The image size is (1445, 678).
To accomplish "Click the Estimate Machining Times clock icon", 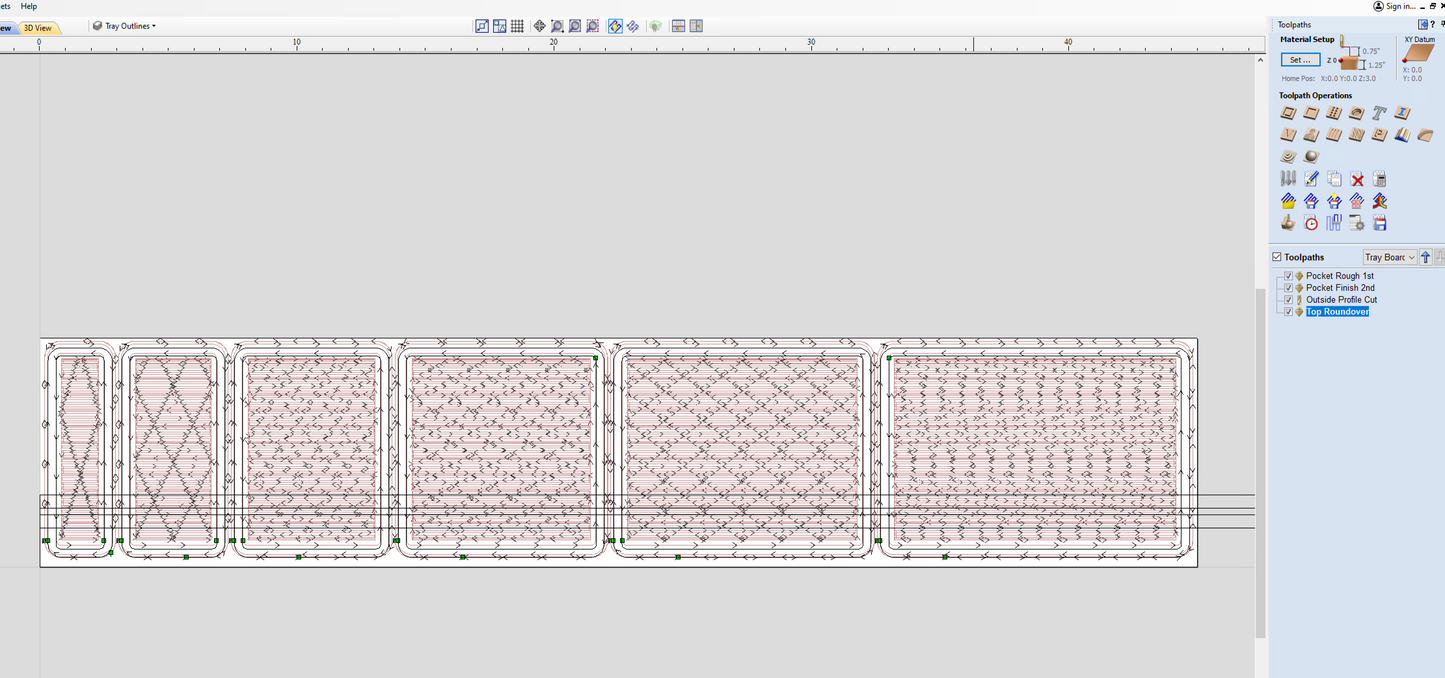I will coord(1311,223).
